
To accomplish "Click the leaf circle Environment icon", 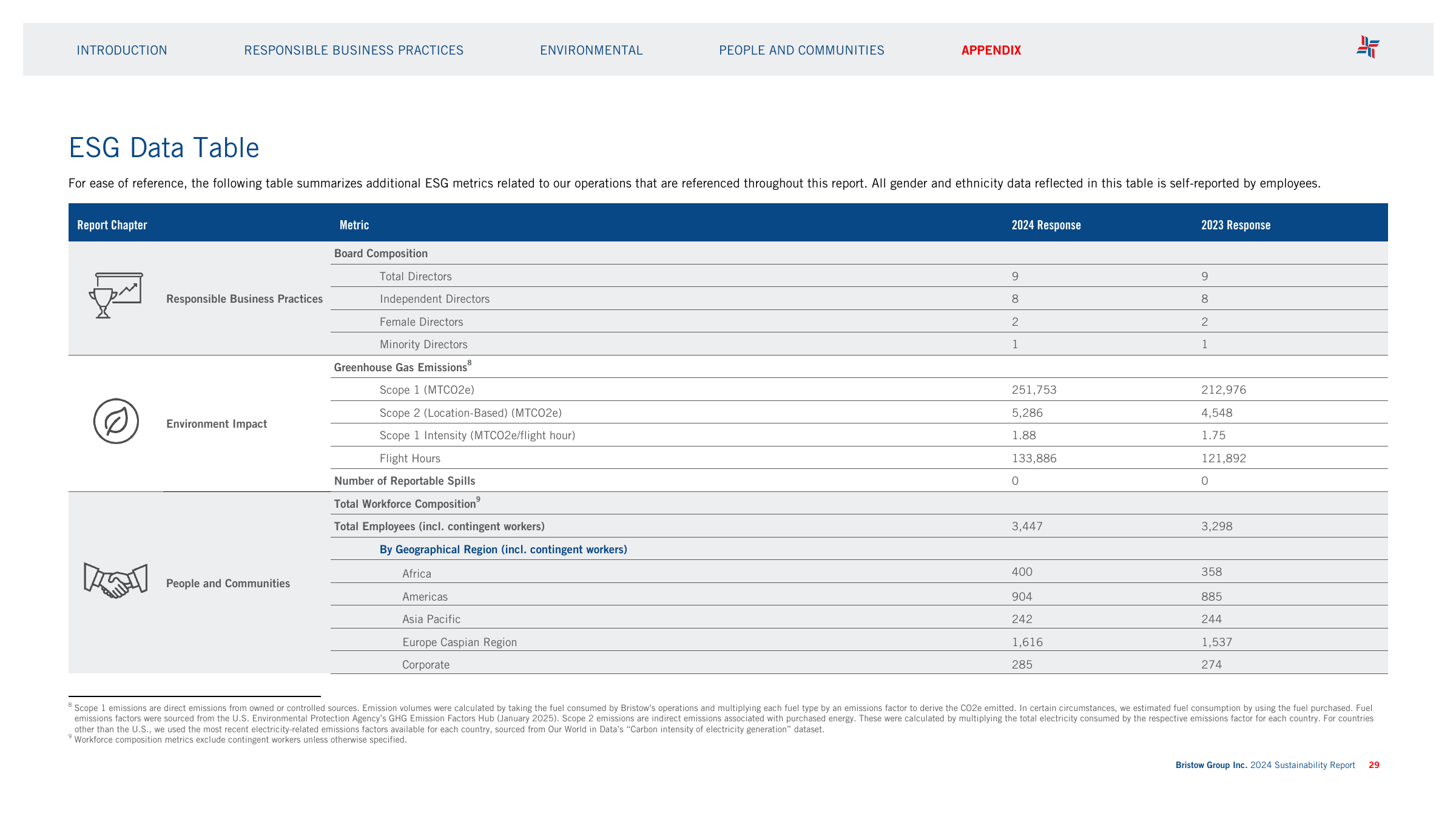I will point(116,421).
